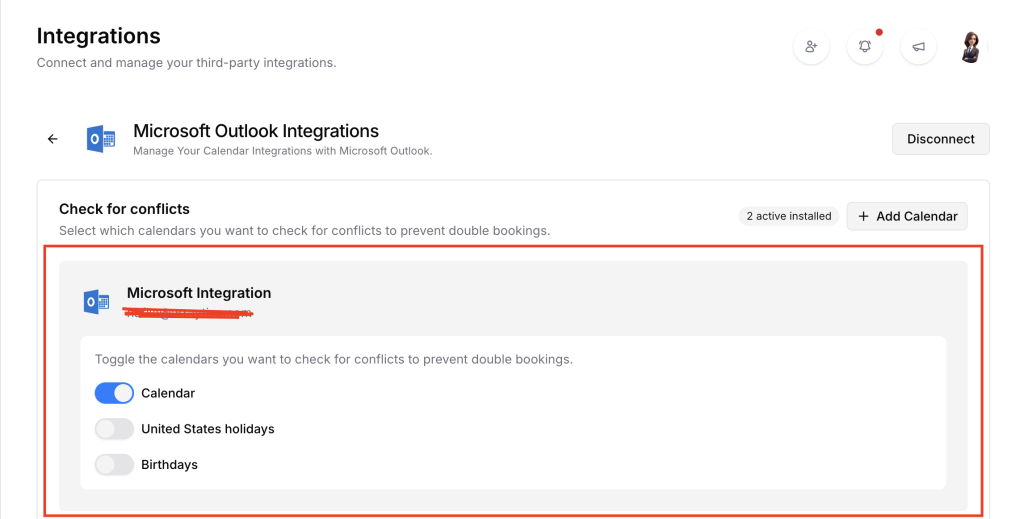Image resolution: width=1024 pixels, height=519 pixels.
Task: Click the Integrations page heading
Action: 98,36
